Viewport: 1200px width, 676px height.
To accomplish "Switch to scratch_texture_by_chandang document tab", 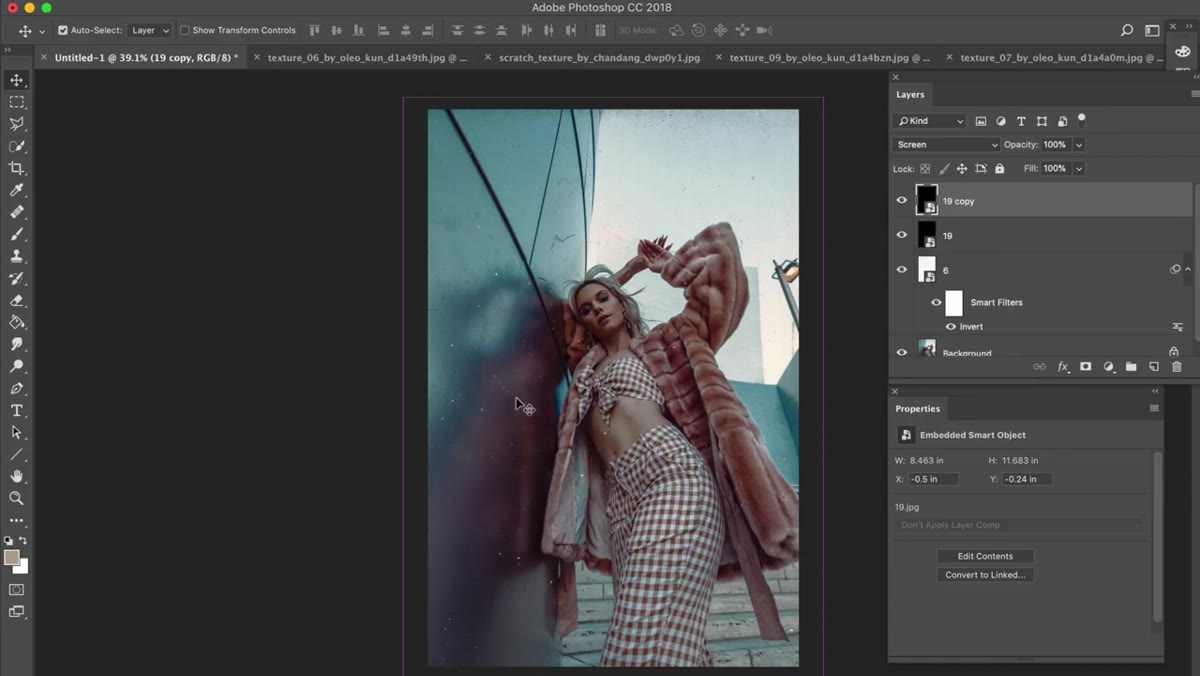I will (599, 58).
